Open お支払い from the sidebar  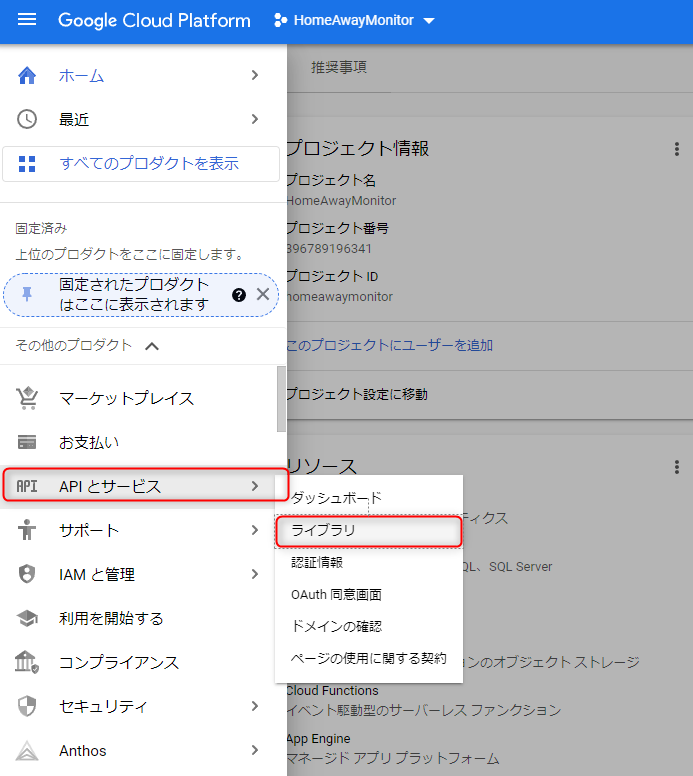point(89,442)
